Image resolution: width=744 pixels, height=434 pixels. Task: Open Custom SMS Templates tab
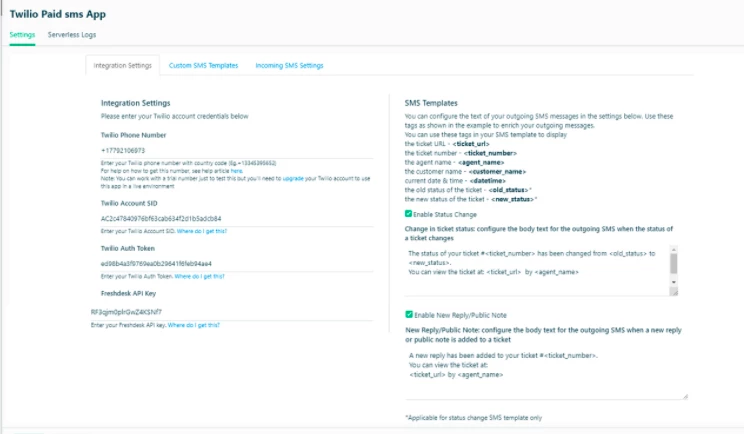click(204, 65)
